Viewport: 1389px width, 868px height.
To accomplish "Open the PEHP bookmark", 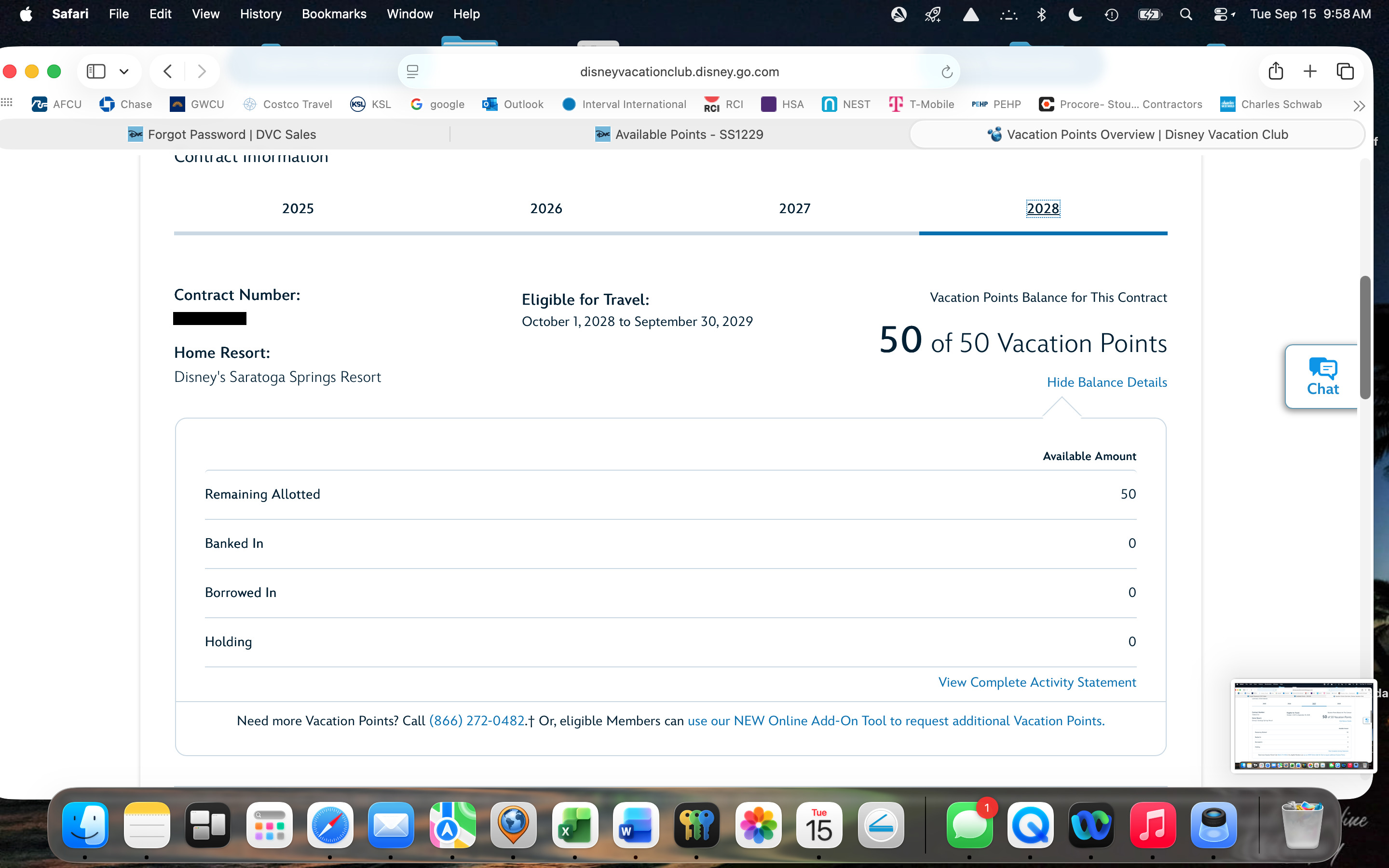I will tap(996, 104).
